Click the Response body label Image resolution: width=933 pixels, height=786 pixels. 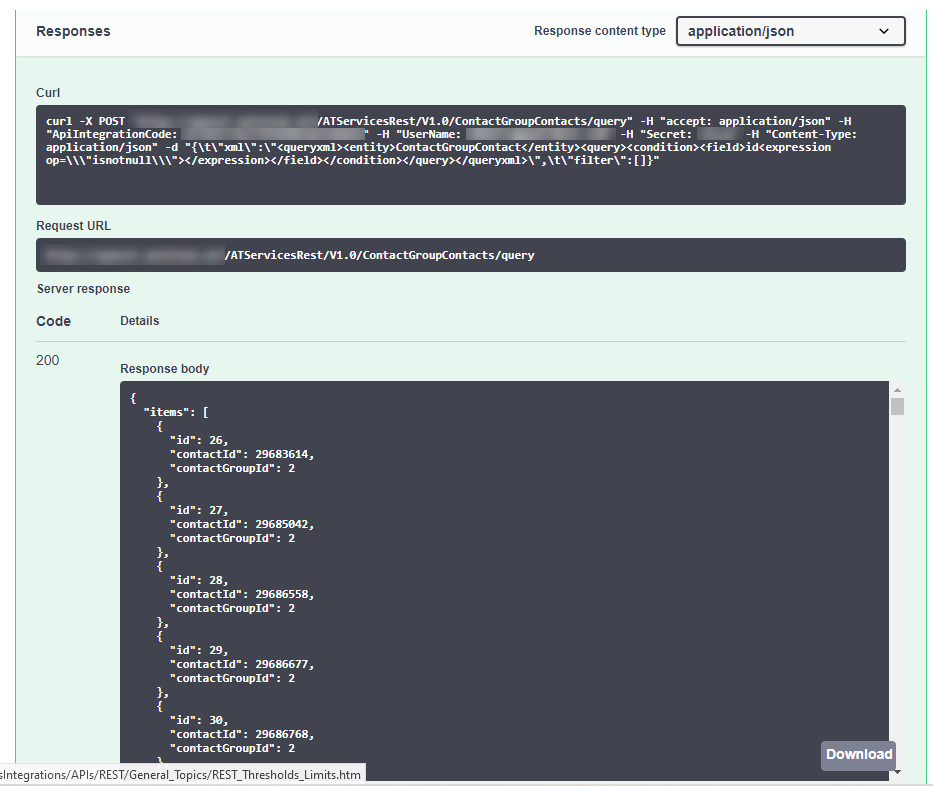point(164,368)
